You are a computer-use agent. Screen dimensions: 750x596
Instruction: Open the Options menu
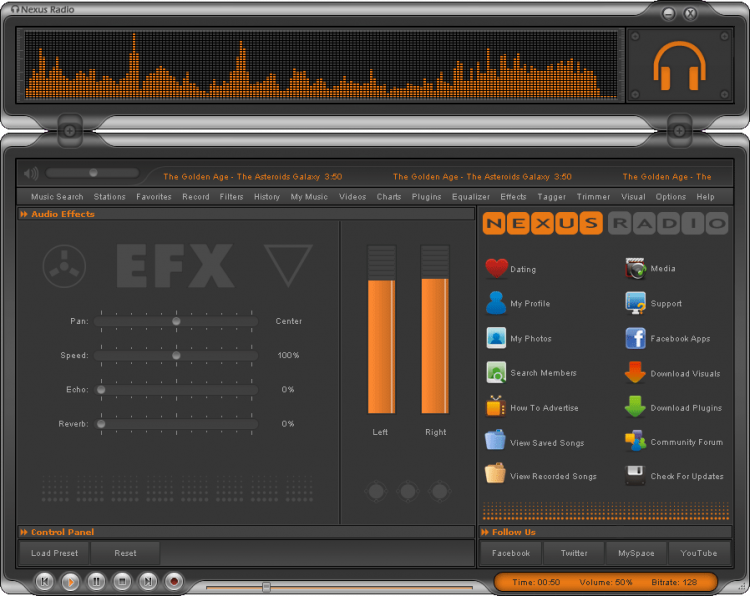[x=671, y=197]
